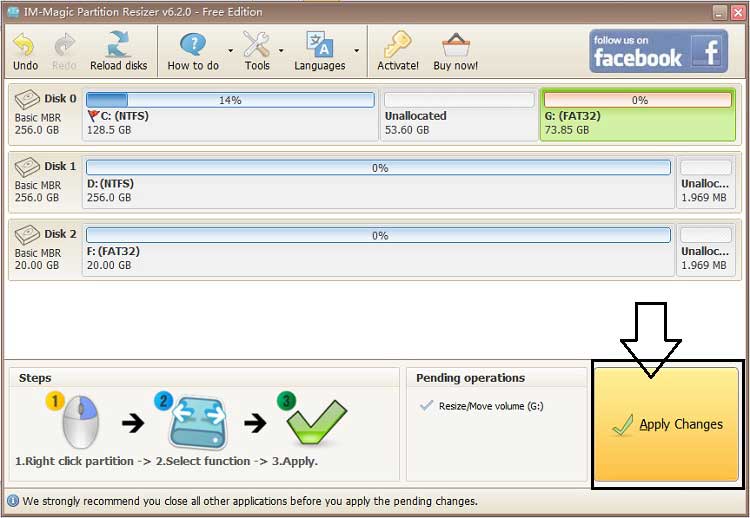Click the steps instruction text line
This screenshot has width=750, height=518.
[x=166, y=461]
